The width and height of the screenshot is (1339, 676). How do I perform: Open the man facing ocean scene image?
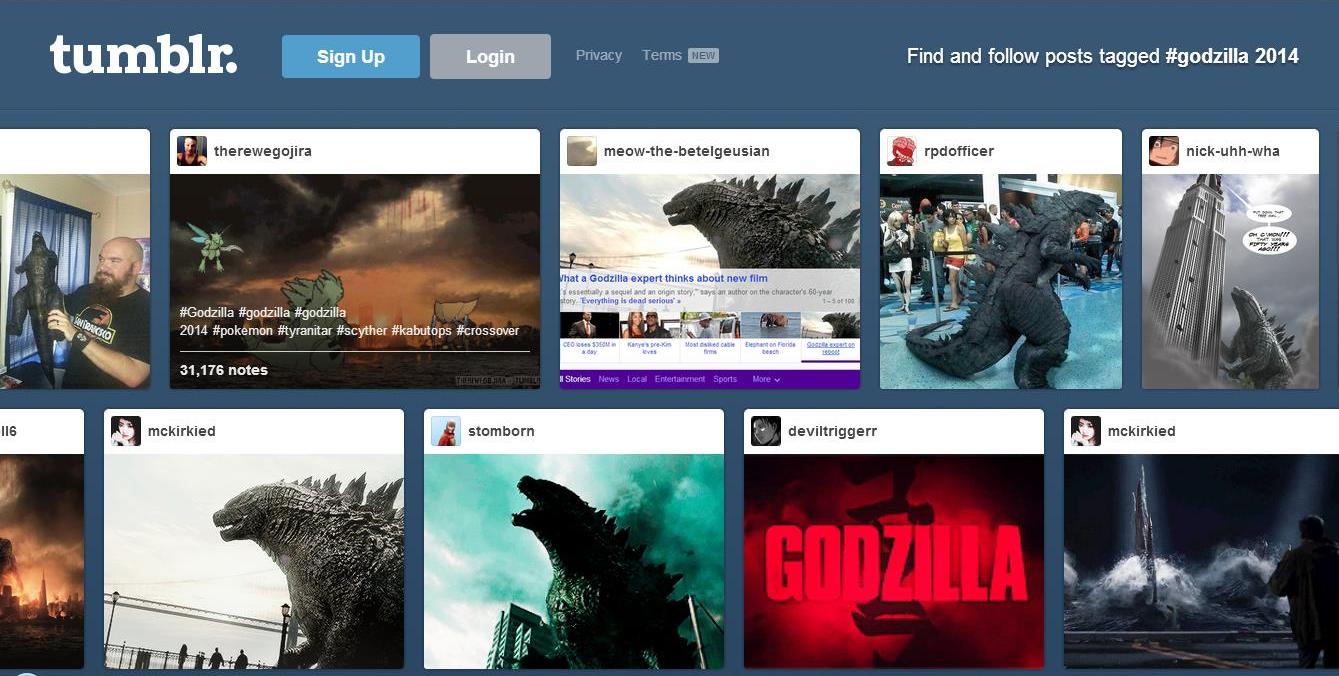pos(1201,561)
